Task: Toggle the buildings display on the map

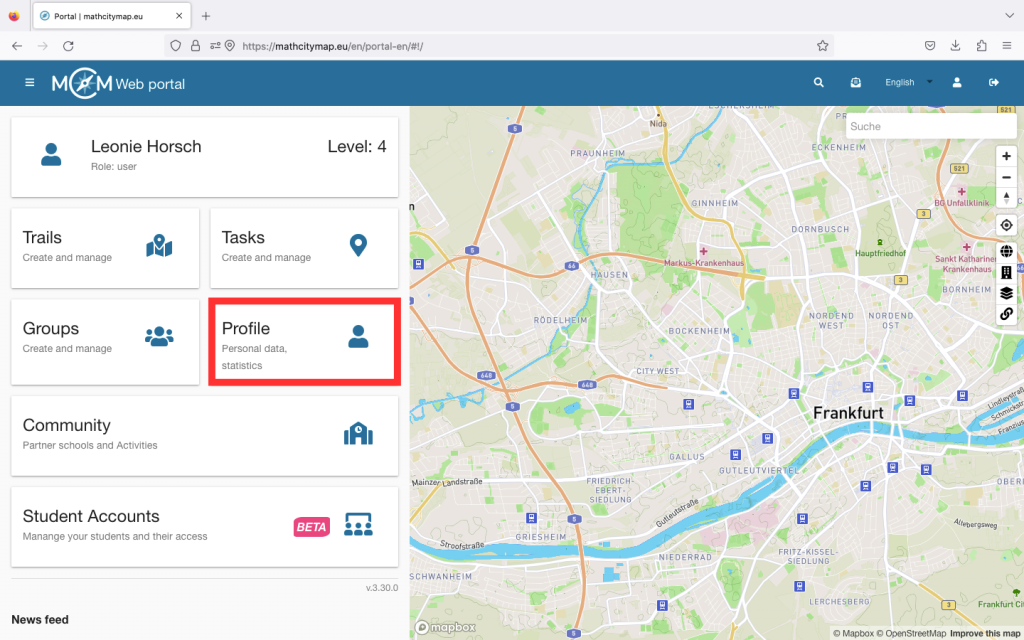Action: click(x=1006, y=272)
